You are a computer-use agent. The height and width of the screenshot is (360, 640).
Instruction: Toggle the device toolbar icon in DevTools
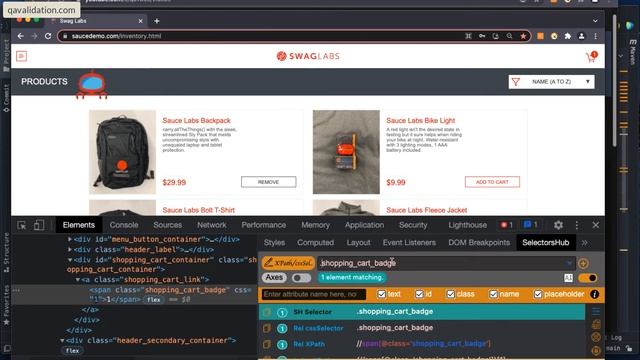coord(39,225)
